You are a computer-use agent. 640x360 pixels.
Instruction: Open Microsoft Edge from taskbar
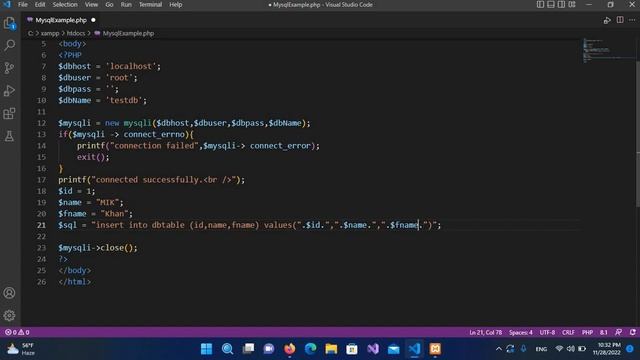click(311, 349)
